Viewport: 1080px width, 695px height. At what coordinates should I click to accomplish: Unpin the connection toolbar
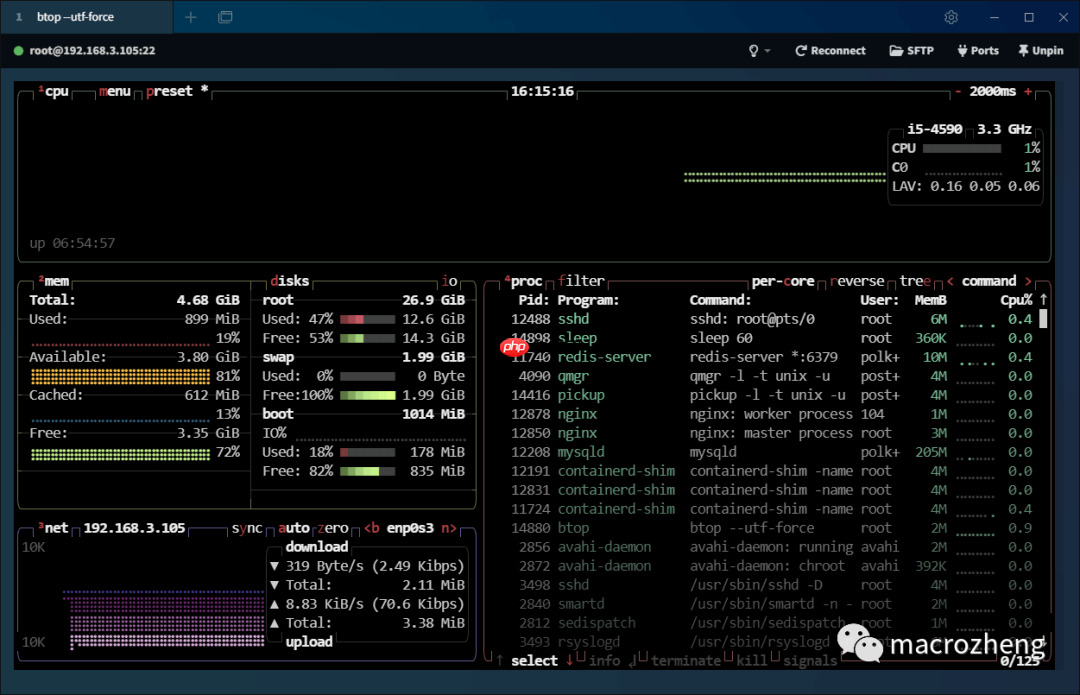1040,50
